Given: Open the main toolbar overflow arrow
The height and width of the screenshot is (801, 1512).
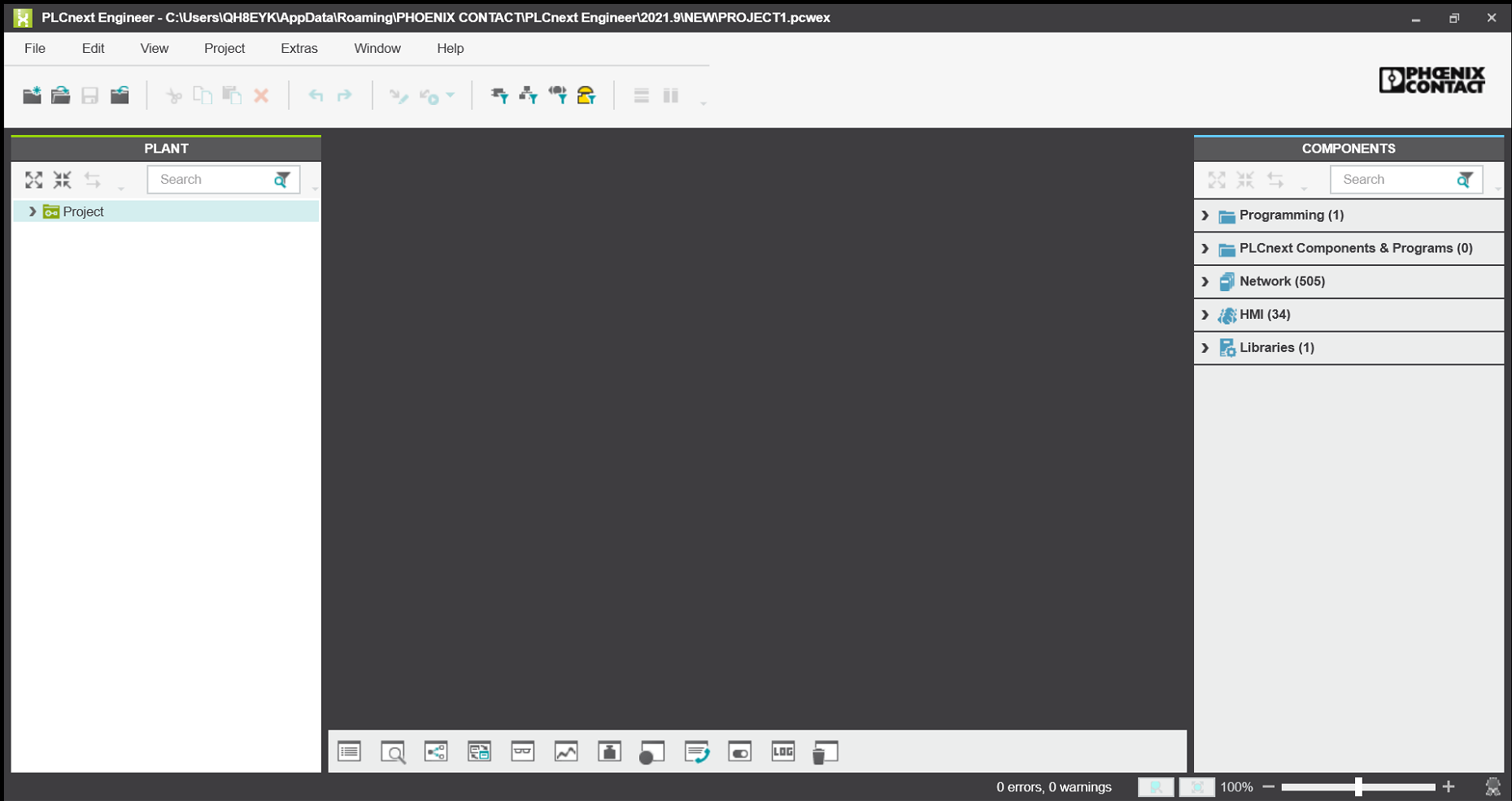Looking at the screenshot, I should [703, 103].
